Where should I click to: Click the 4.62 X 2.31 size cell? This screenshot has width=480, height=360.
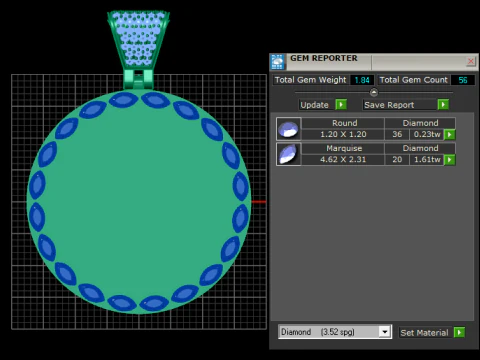tap(343, 160)
